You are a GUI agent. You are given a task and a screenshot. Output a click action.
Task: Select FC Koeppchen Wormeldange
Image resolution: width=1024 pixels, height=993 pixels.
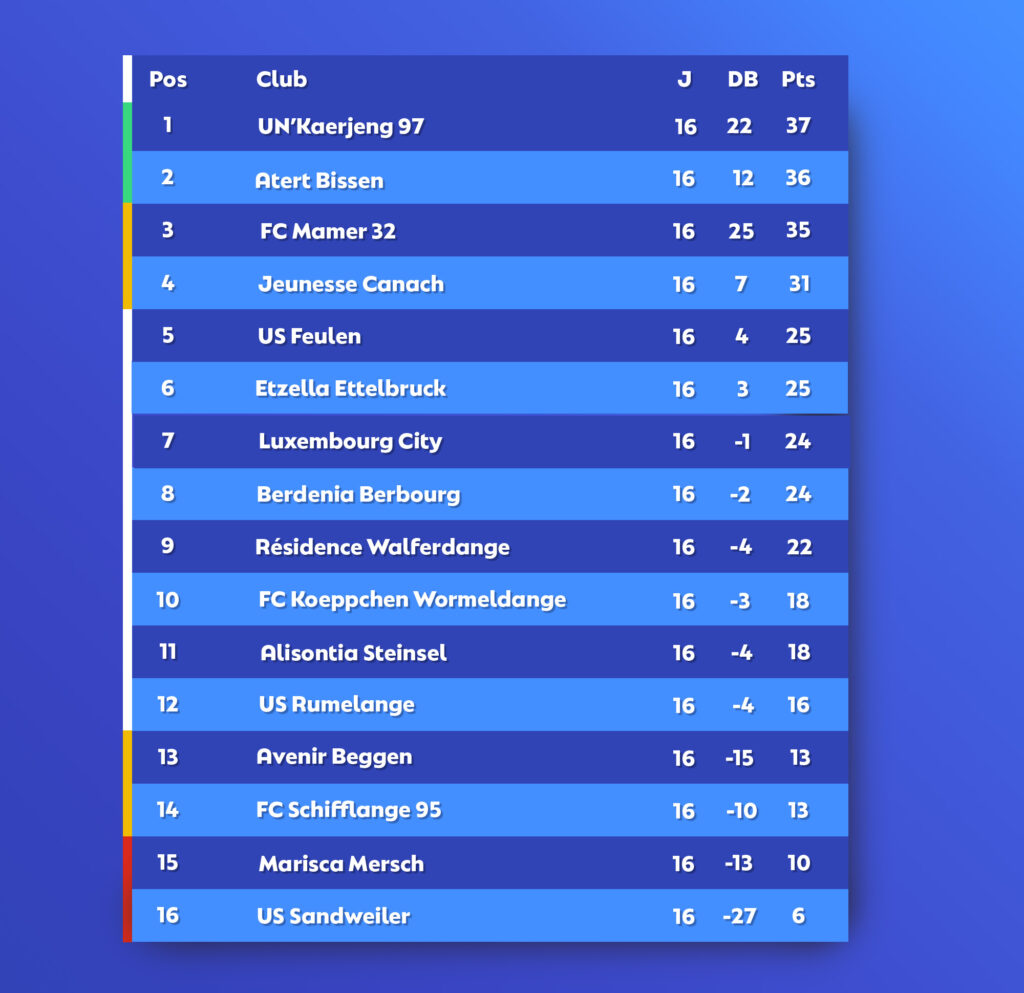point(412,600)
